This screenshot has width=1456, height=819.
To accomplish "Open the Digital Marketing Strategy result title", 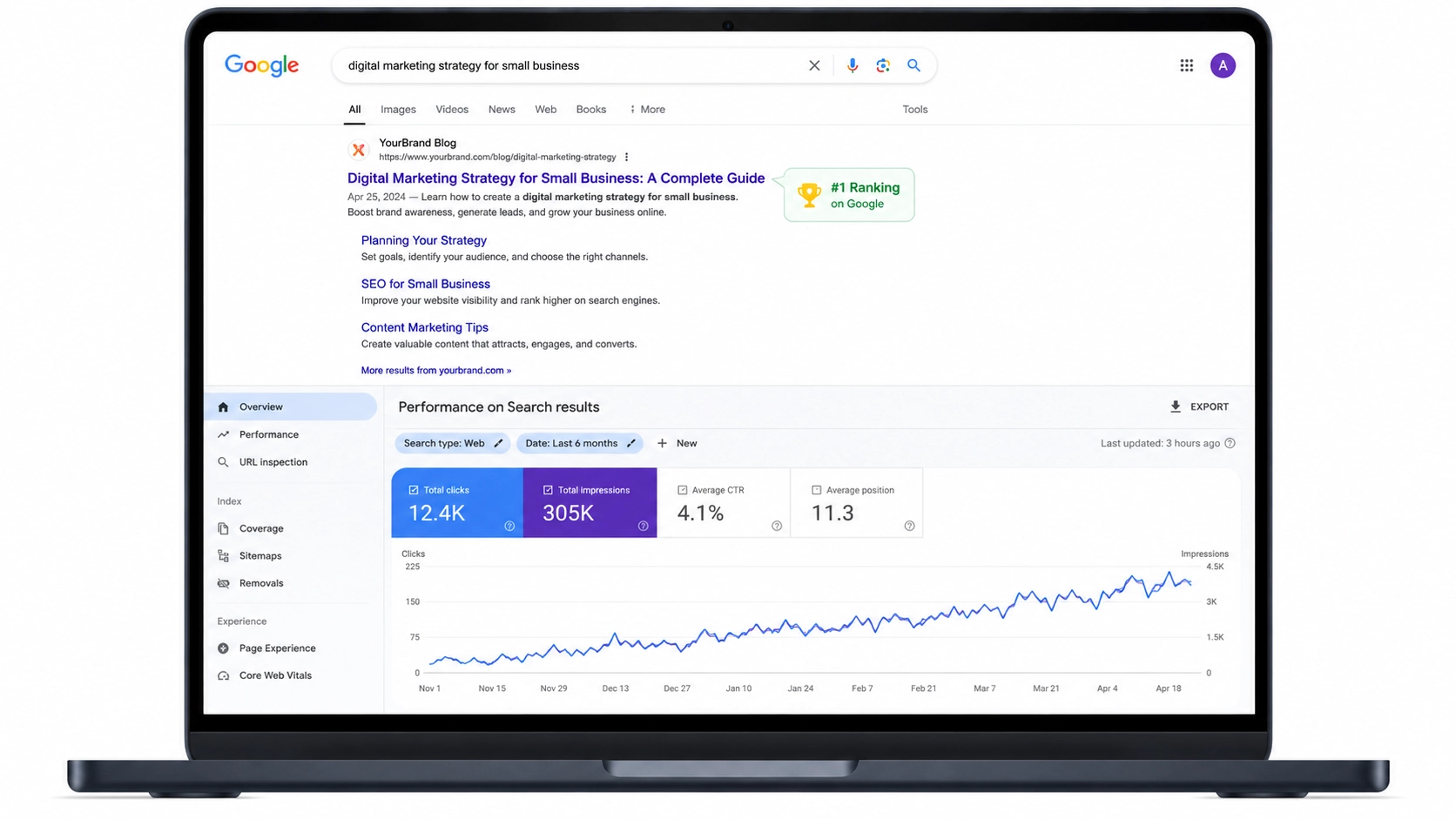I will tap(556, 178).
